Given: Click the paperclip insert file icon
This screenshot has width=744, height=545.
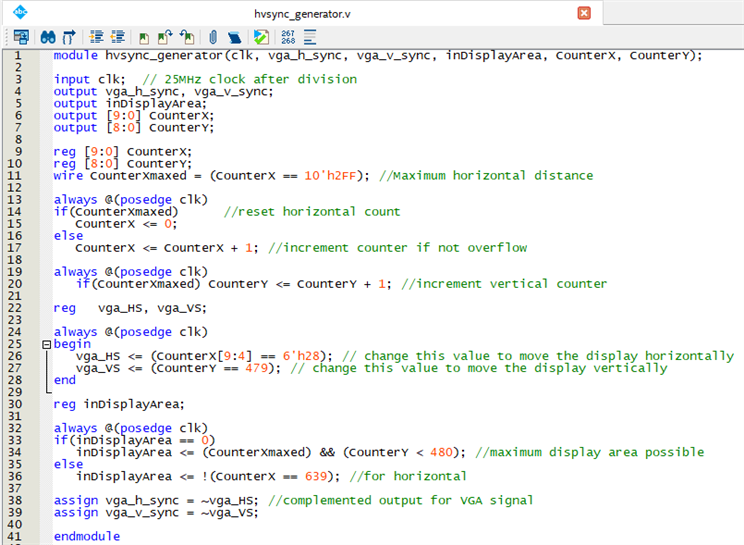Looking at the screenshot, I should point(214,37).
